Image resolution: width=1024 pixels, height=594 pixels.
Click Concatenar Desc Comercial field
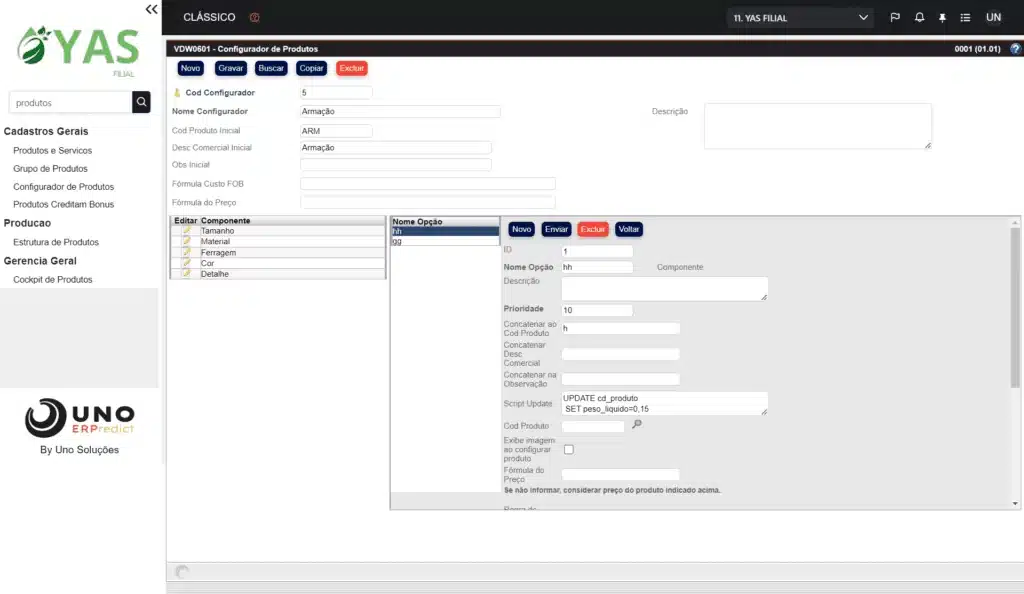point(620,354)
